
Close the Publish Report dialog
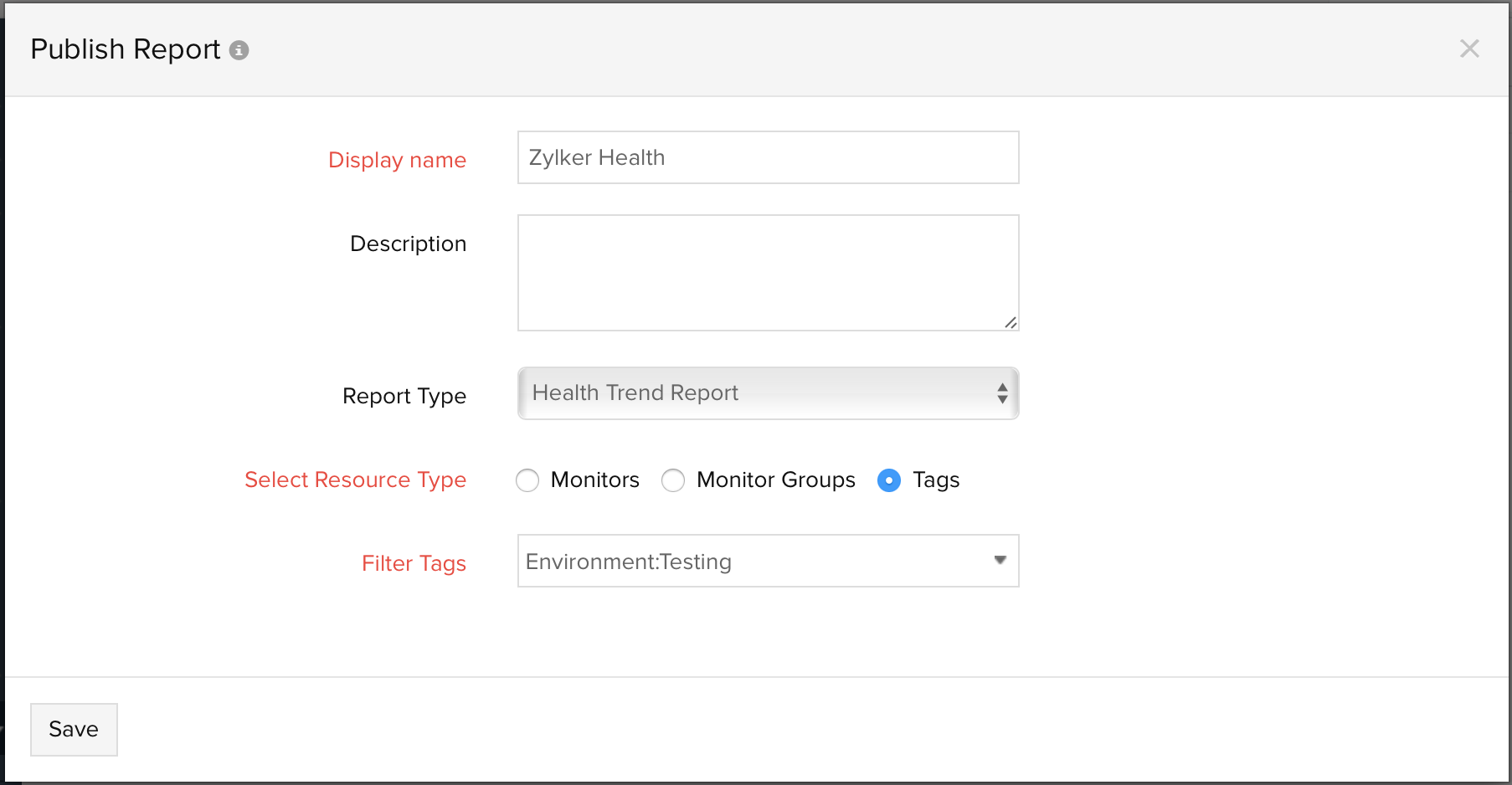coord(1469,49)
